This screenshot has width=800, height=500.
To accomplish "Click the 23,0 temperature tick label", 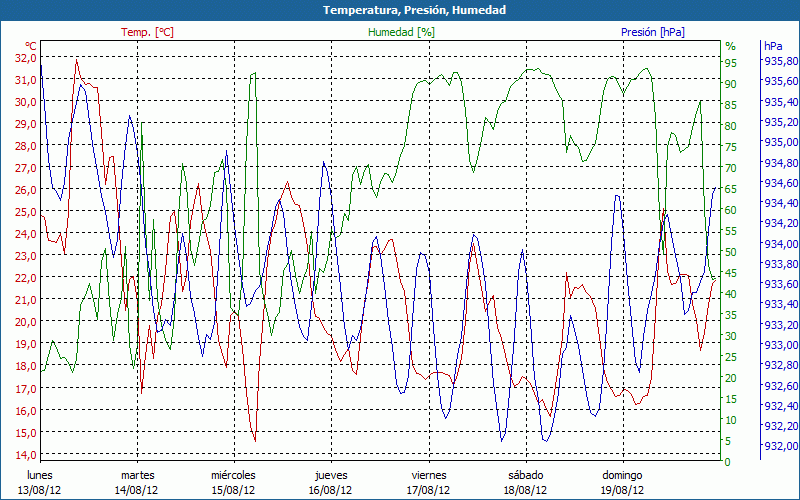I will [25, 256].
